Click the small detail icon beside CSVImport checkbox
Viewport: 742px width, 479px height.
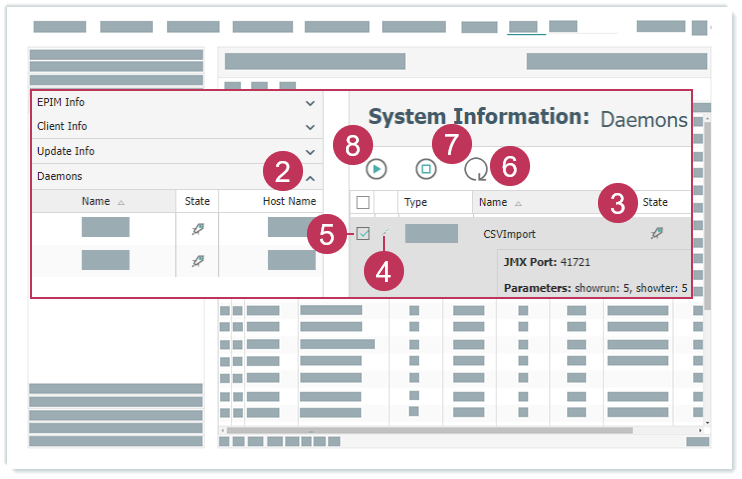click(x=384, y=234)
